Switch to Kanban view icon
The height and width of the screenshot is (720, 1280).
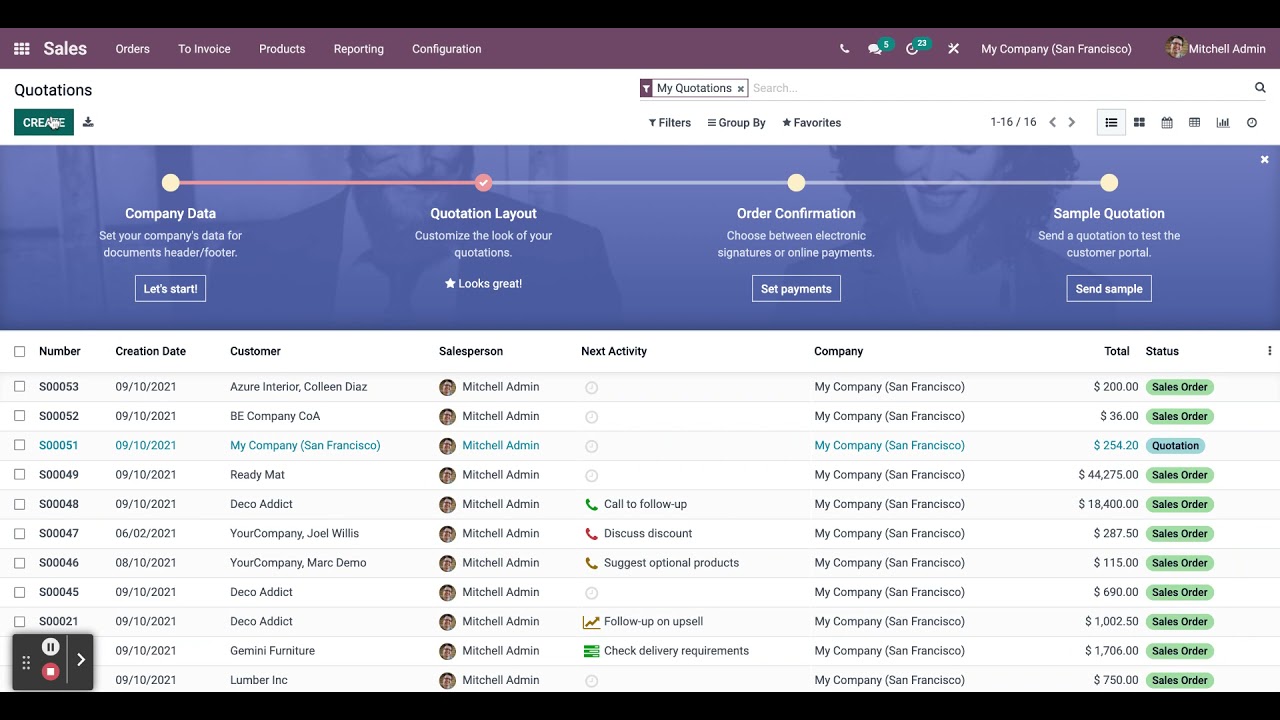pyautogui.click(x=1139, y=122)
